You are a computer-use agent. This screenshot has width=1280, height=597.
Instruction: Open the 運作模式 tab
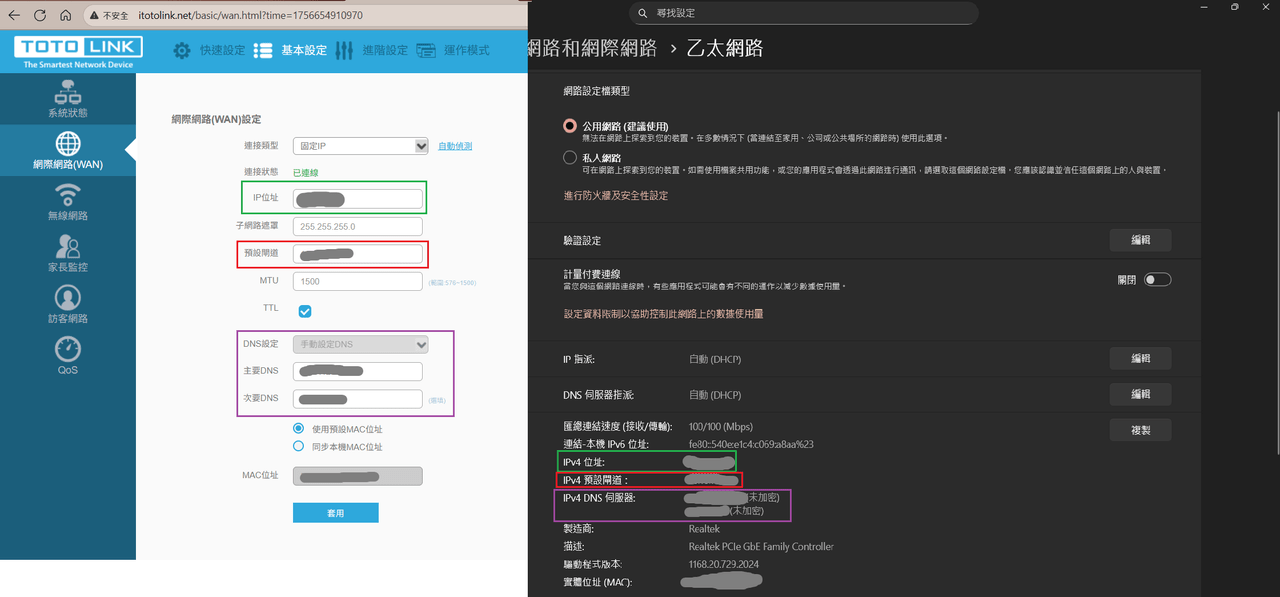click(x=453, y=50)
